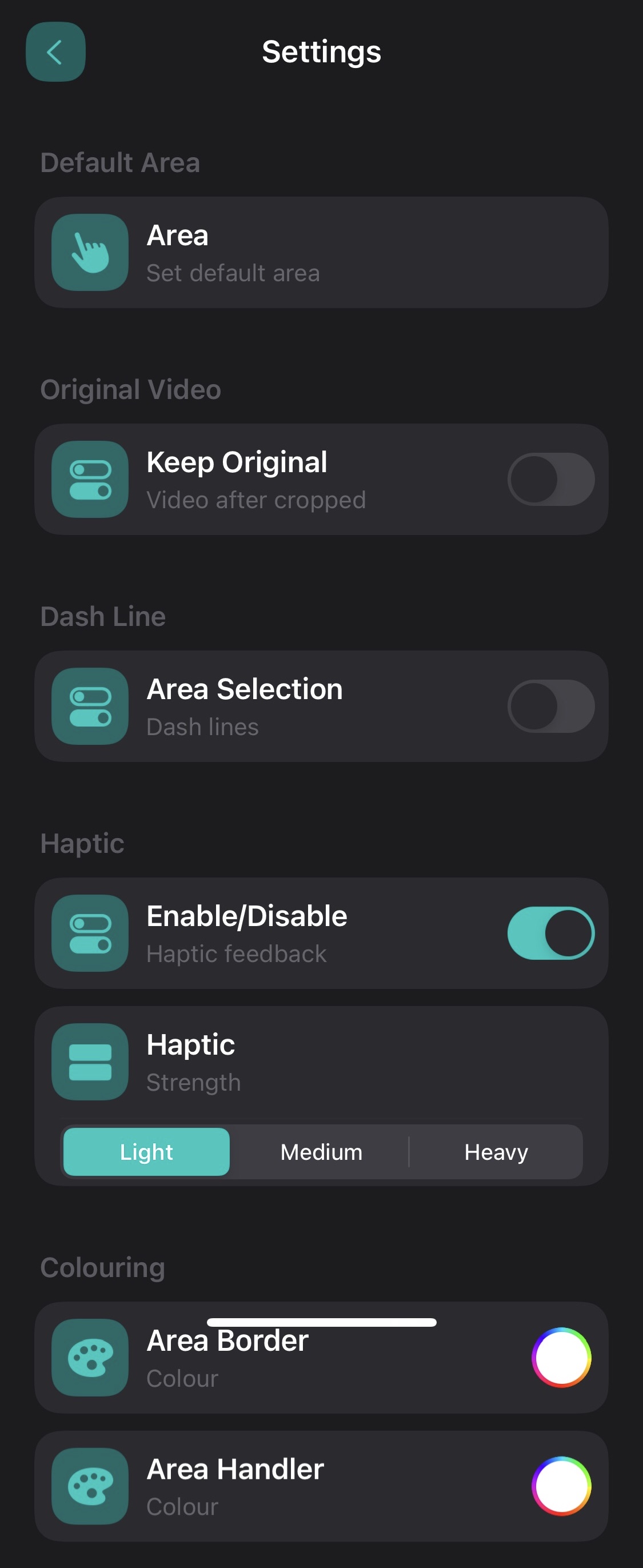Click the Area Handler palette icon

[x=90, y=1486]
